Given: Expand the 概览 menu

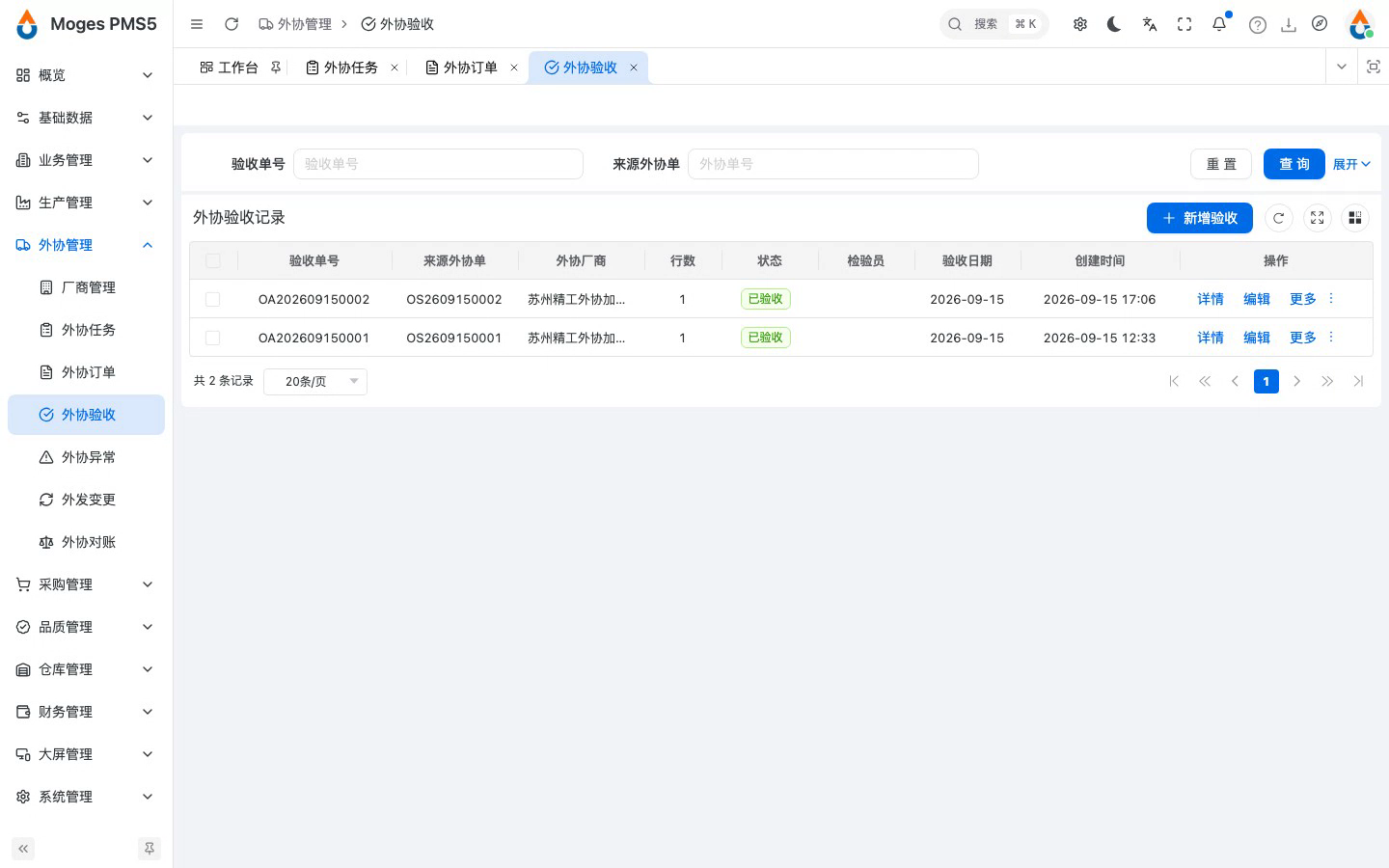Looking at the screenshot, I should [x=86, y=75].
